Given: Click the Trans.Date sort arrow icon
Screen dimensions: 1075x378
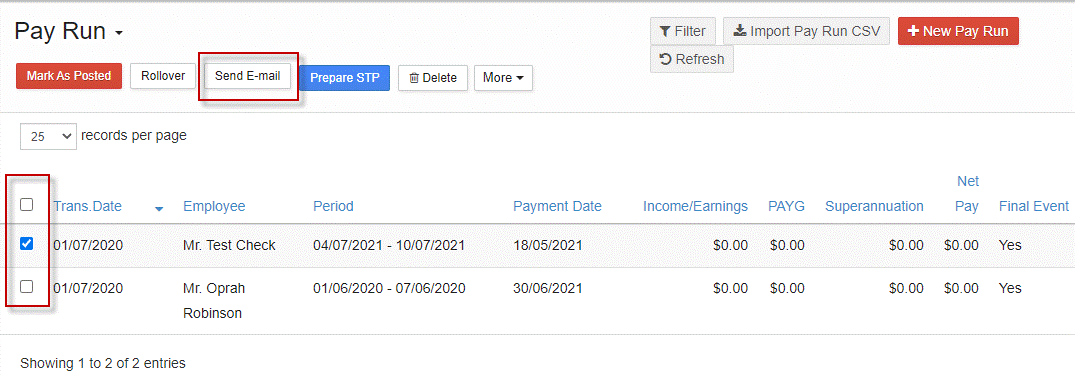Looking at the screenshot, I should click(159, 209).
